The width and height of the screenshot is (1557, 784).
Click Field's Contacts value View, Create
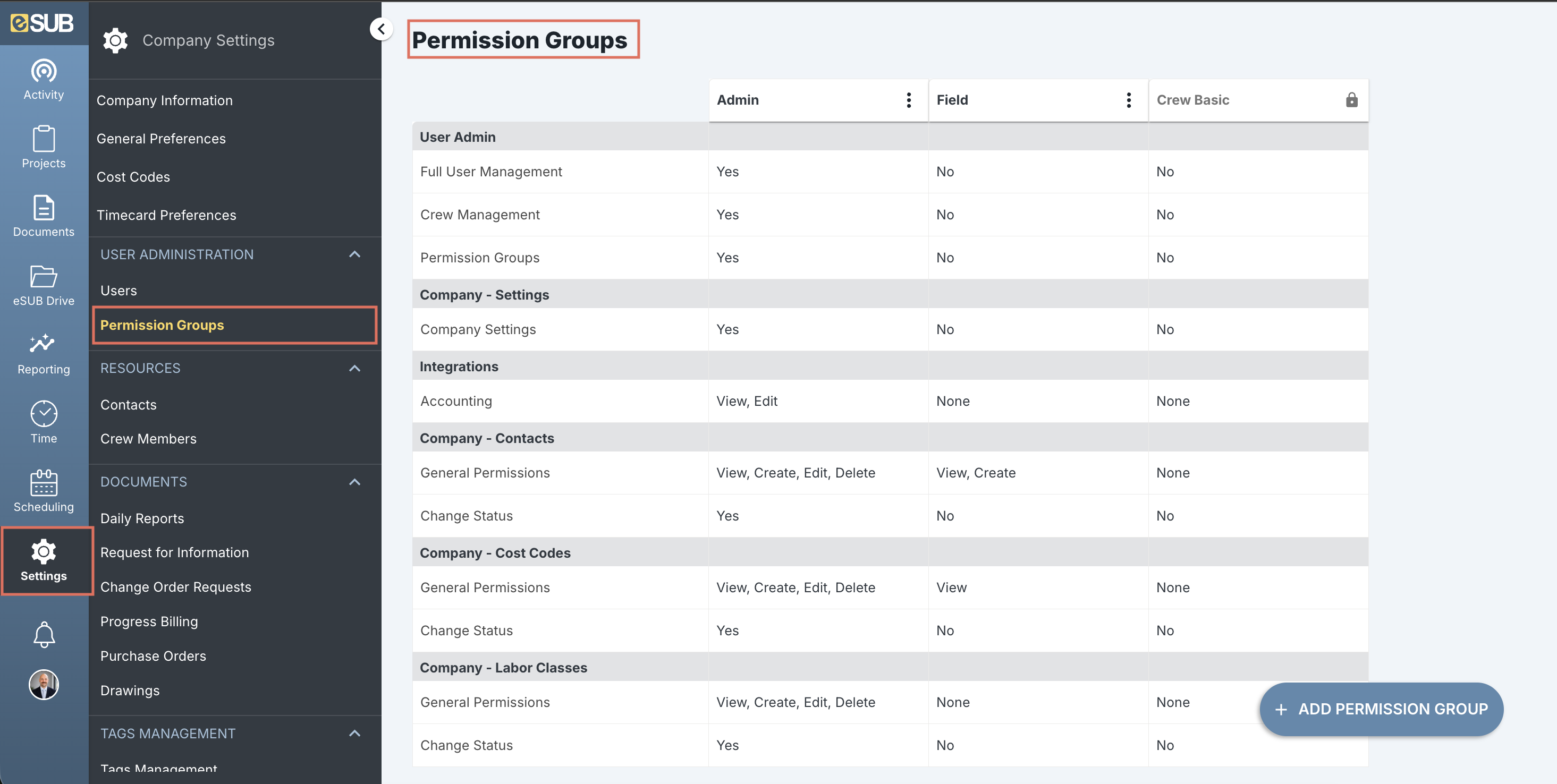(x=976, y=473)
